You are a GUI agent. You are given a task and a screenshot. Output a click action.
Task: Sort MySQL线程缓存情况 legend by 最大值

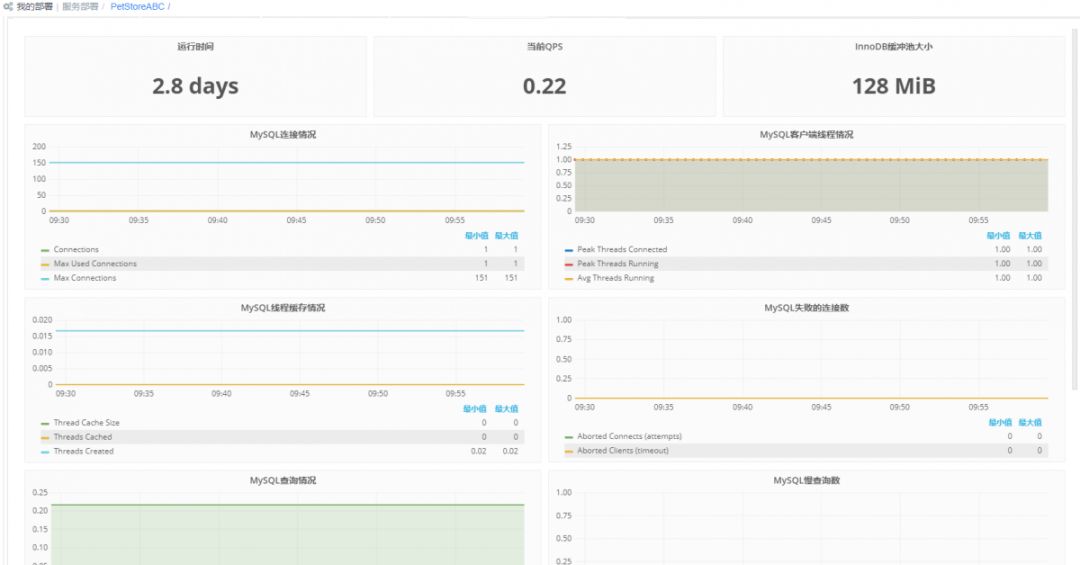click(506, 409)
